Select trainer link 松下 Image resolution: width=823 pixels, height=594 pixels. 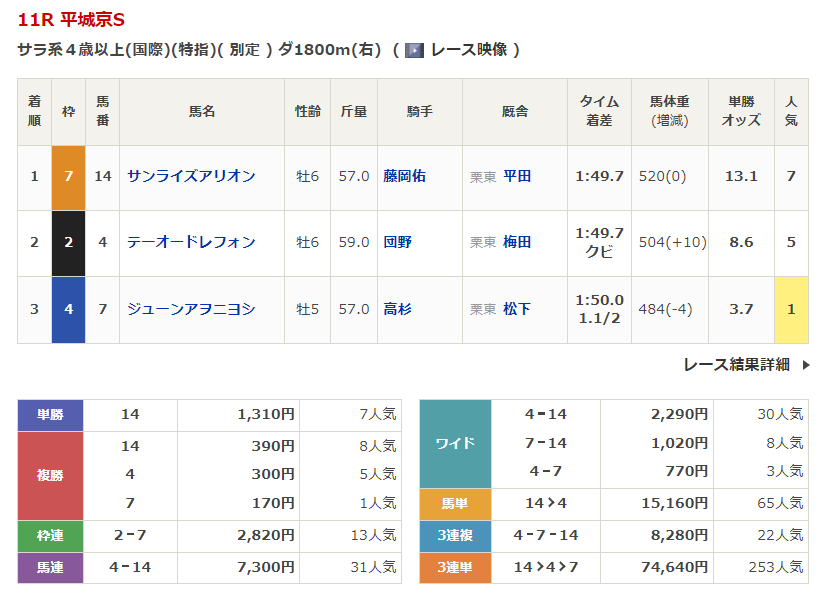pos(517,309)
